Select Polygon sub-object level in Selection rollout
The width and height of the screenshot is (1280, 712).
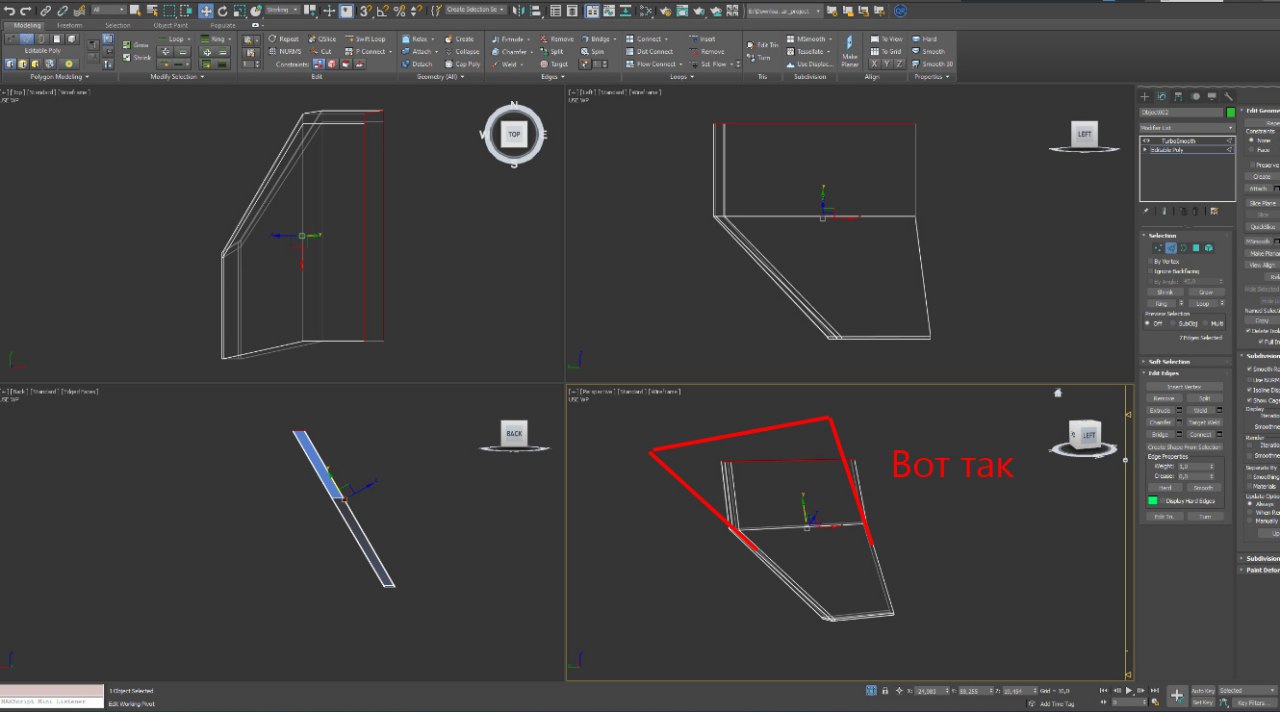point(1195,247)
